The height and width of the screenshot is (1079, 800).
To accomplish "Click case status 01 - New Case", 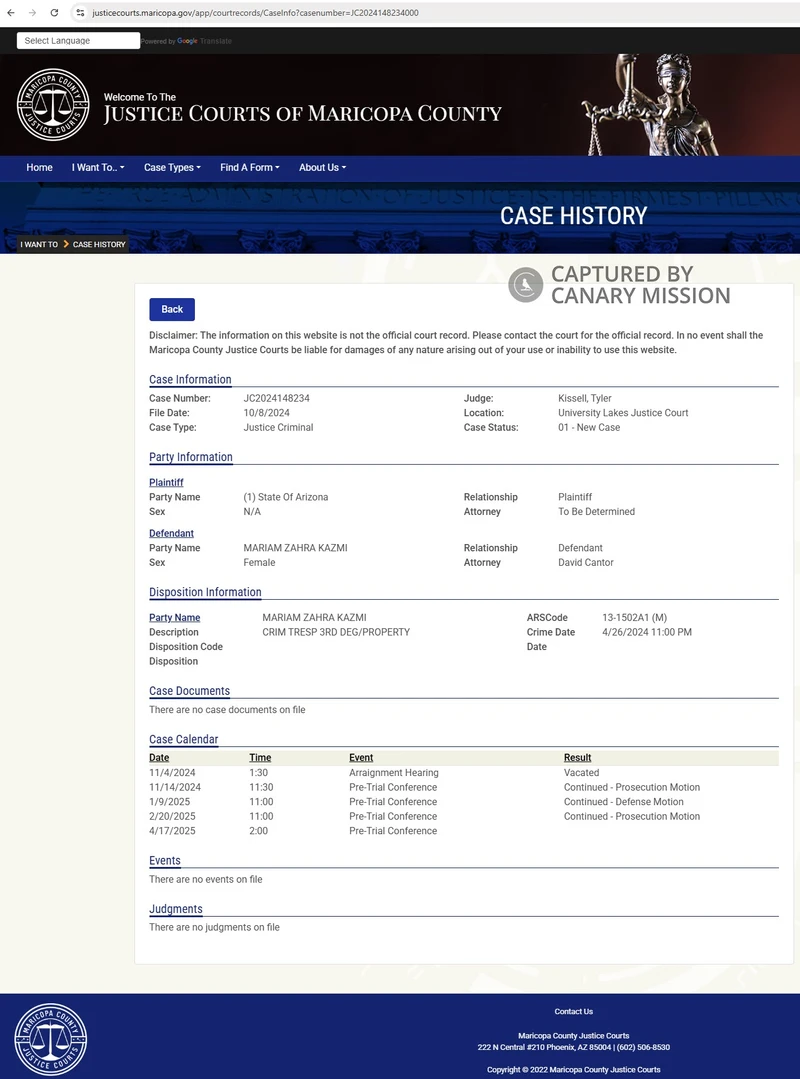I will (x=589, y=427).
